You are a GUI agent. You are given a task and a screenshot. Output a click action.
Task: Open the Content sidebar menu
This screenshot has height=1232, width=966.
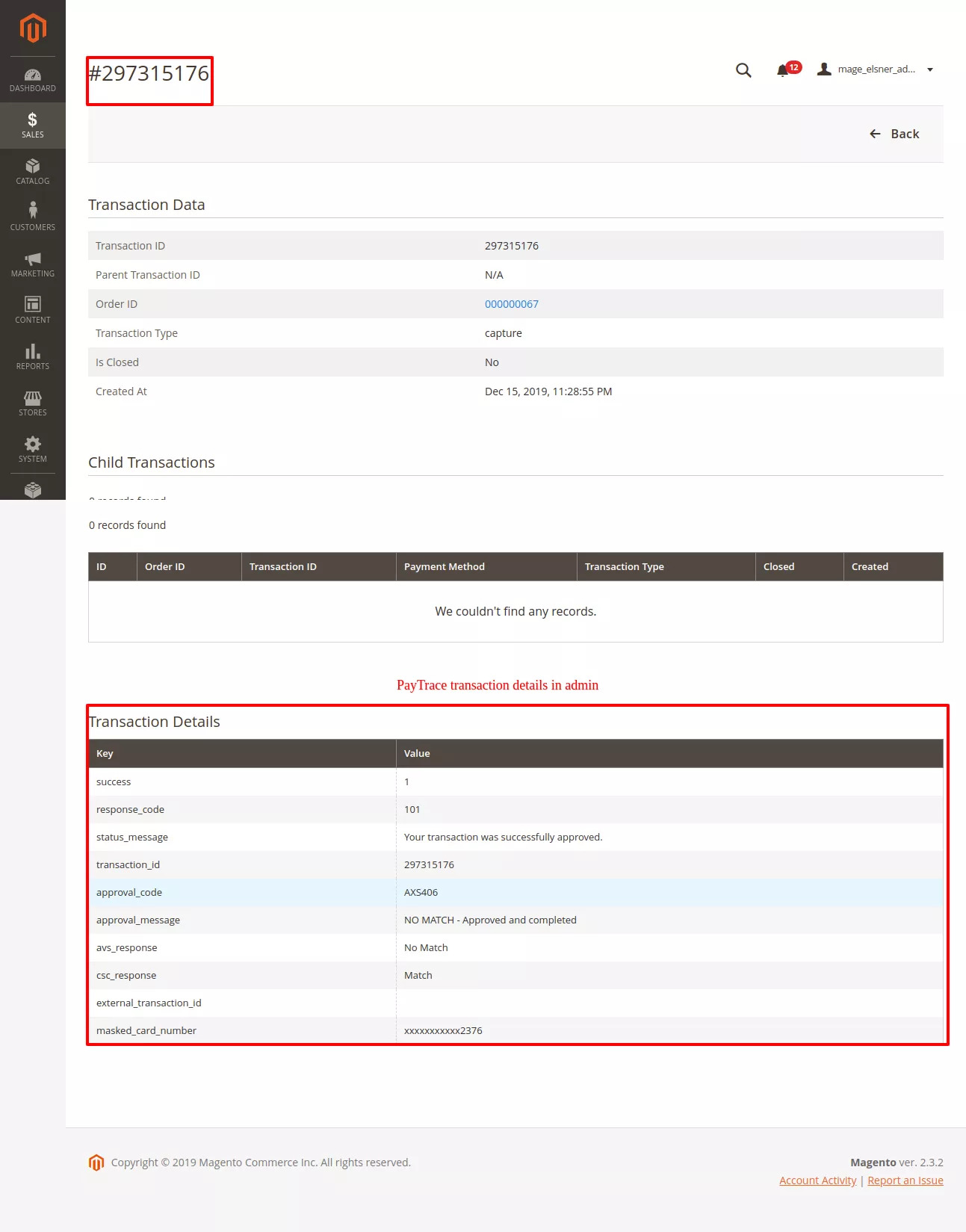[x=33, y=310]
